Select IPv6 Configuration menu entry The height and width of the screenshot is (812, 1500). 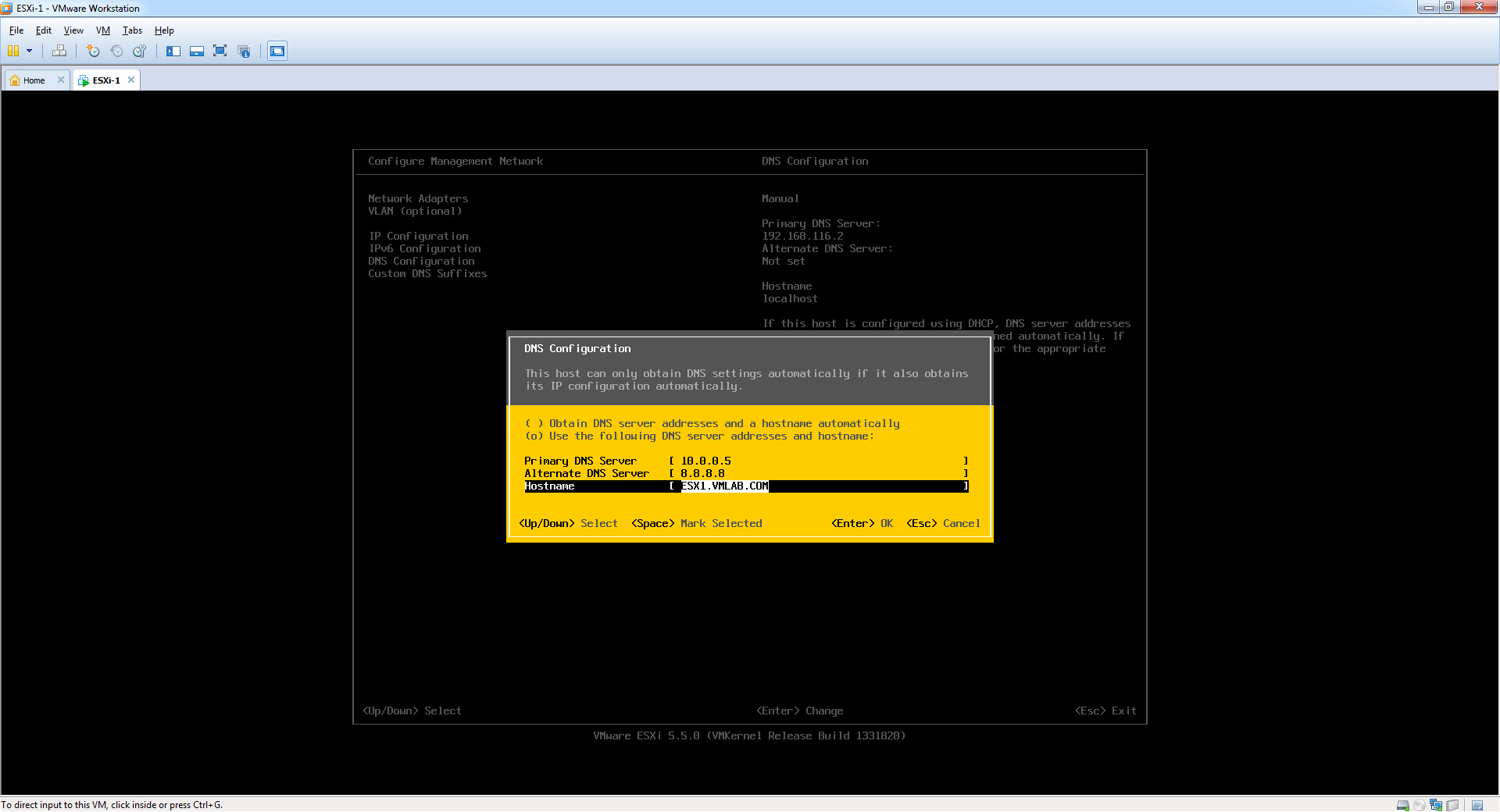(x=424, y=248)
